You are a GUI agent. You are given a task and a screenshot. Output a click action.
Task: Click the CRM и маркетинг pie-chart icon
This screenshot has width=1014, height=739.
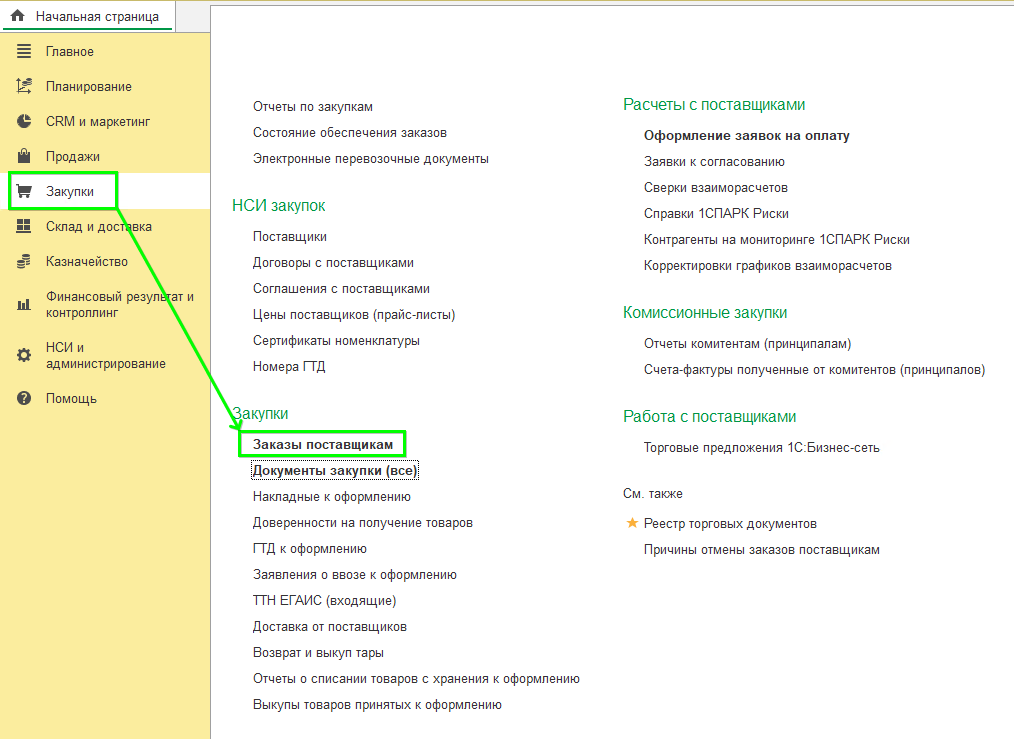tap(23, 121)
